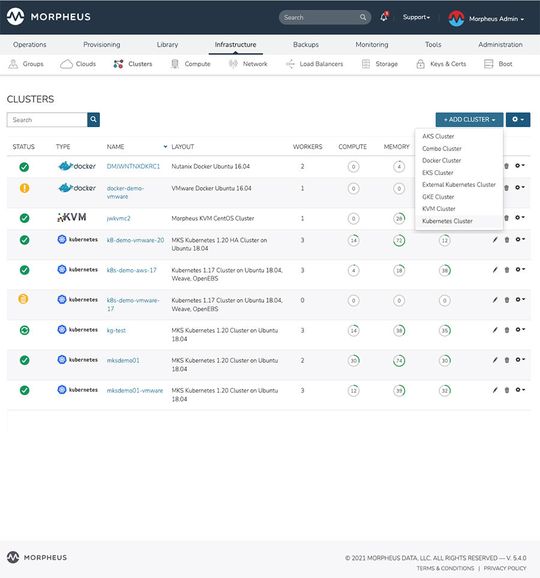This screenshot has width=540, height=578.
Task: Click kubernetes logo in kg-test row
Action: point(78,330)
